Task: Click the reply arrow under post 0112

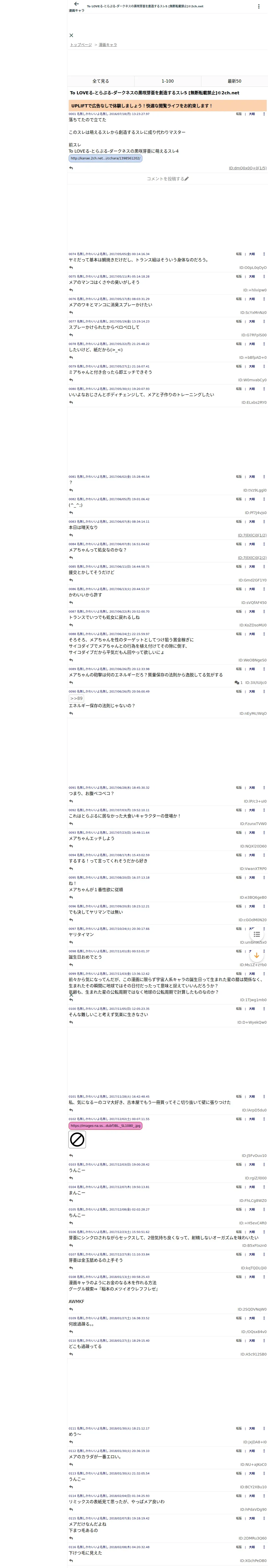Action: [71, 1465]
